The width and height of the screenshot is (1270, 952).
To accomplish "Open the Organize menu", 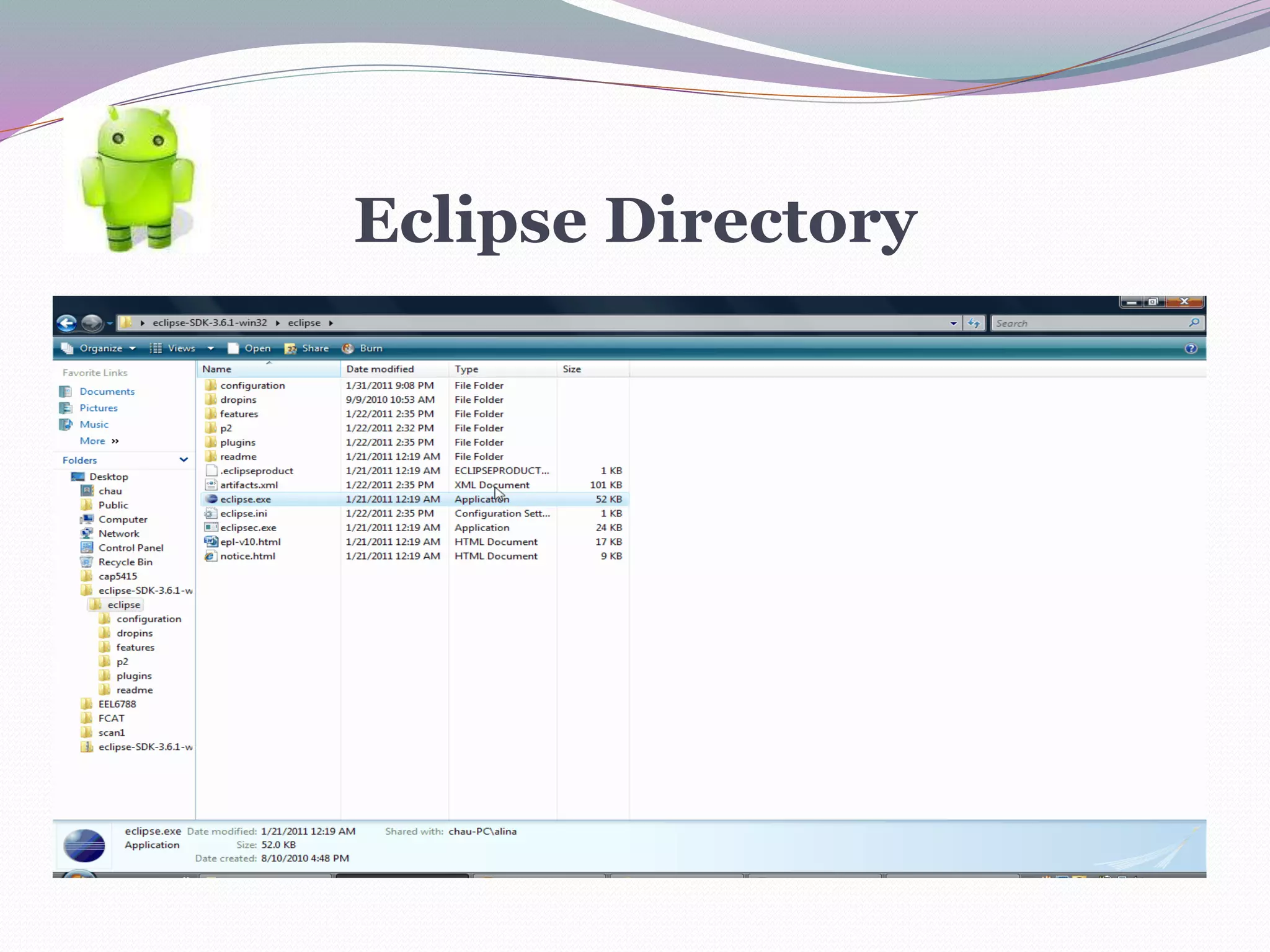I will tap(99, 348).
